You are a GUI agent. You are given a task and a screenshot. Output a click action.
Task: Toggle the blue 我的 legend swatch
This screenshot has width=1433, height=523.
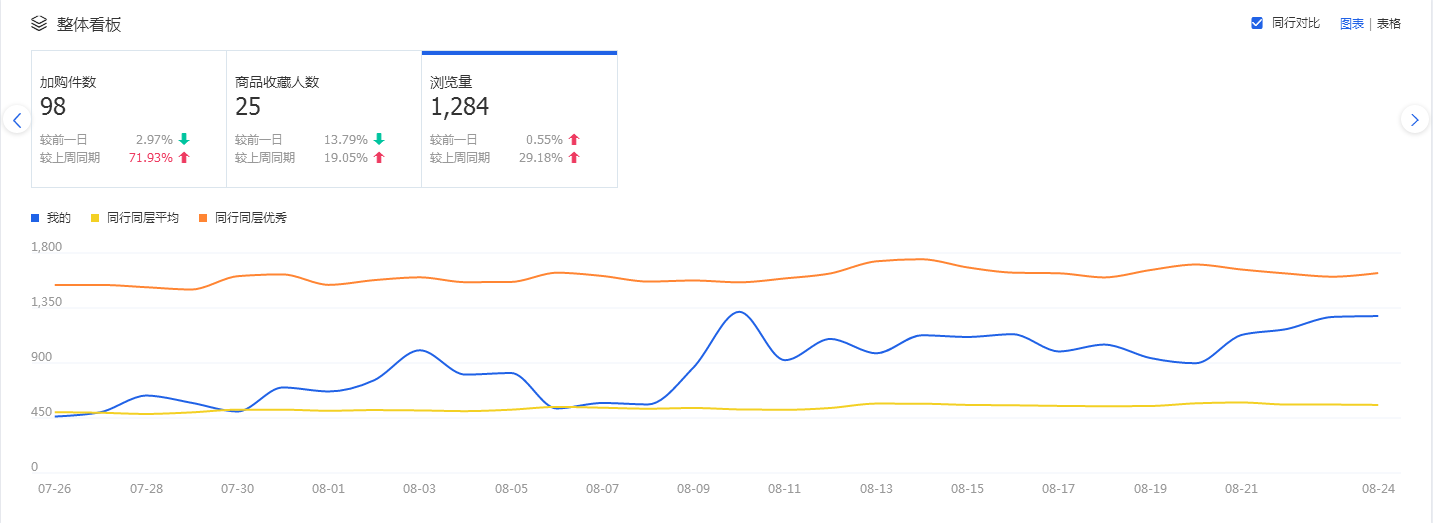(35, 217)
